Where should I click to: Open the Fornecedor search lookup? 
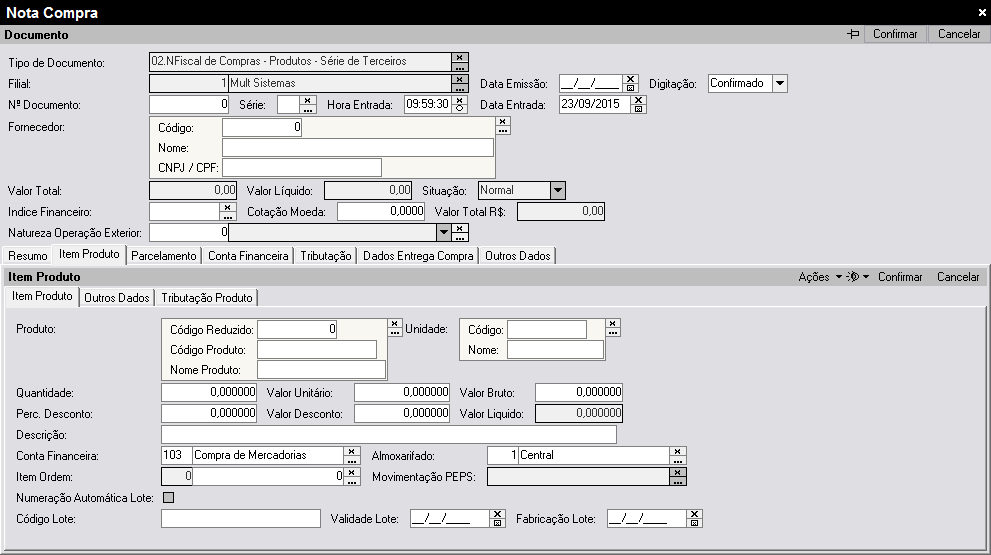502,130
